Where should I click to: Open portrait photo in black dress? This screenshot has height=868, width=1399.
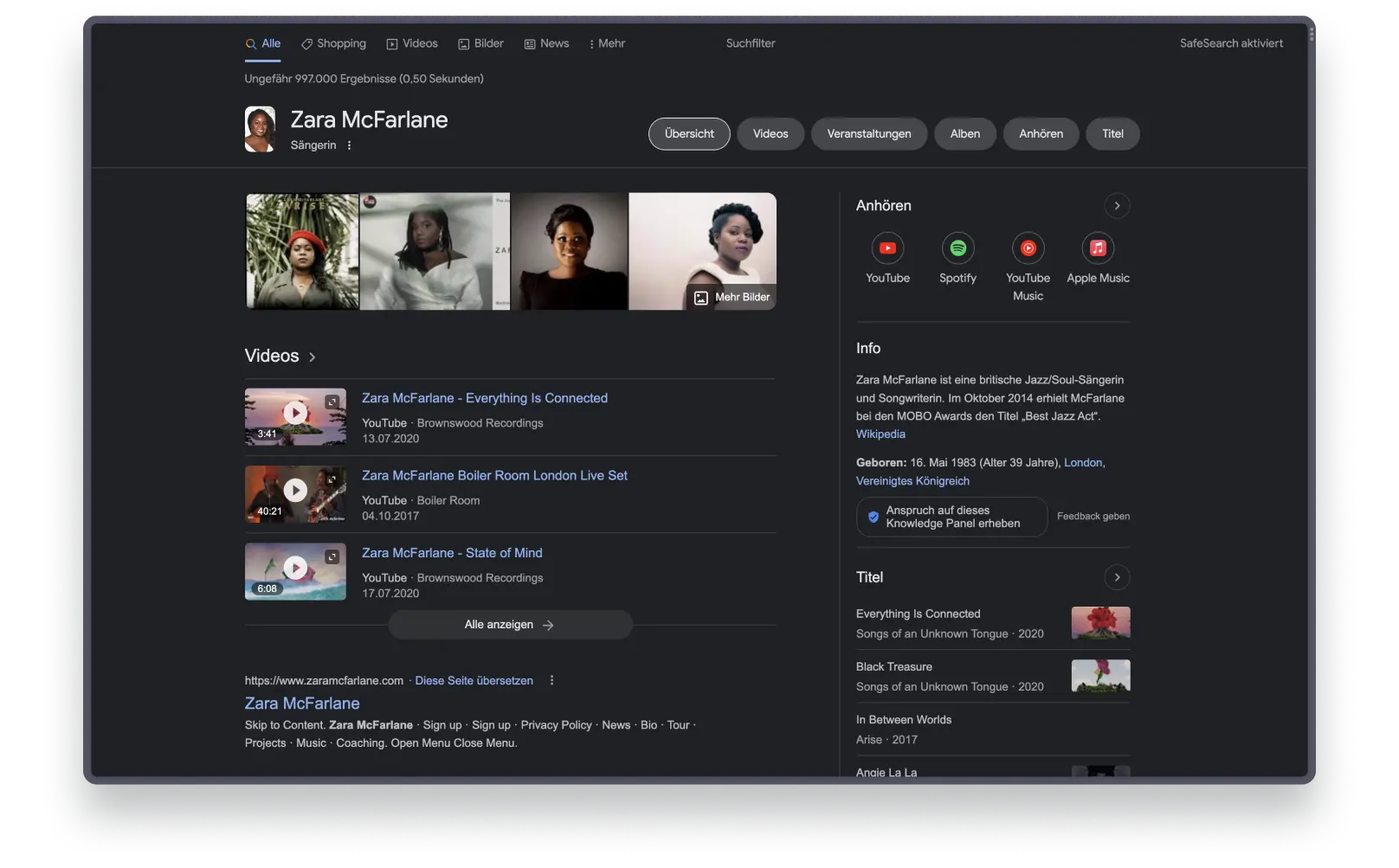[x=570, y=251]
